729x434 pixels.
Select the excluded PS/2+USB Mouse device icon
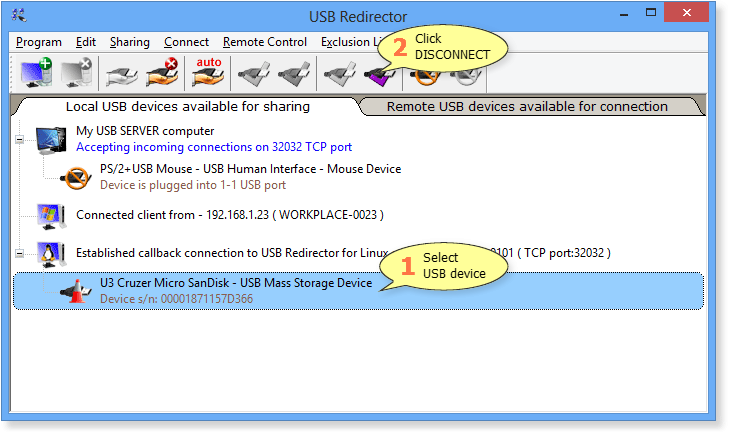tap(75, 178)
